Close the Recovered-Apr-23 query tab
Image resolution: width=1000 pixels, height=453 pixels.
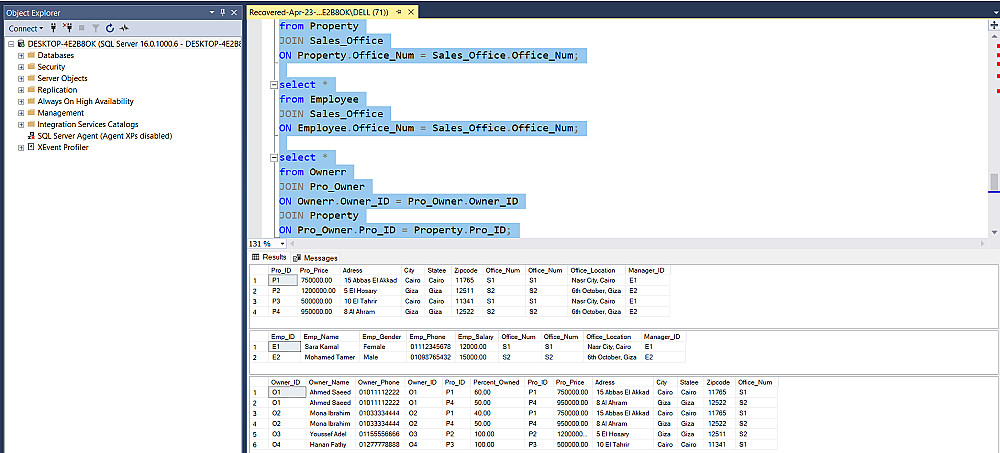tap(410, 12)
